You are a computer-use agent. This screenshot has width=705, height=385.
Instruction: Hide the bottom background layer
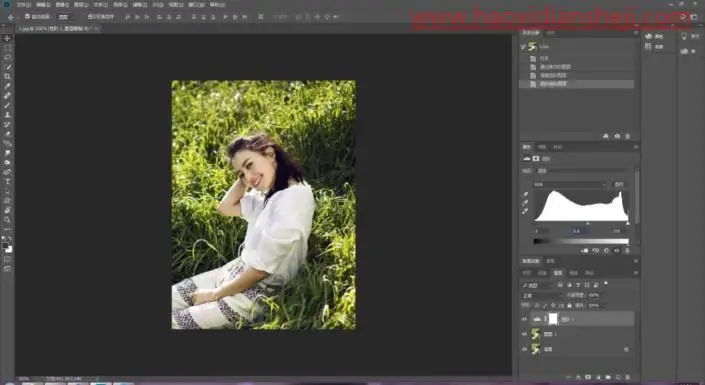(524, 349)
